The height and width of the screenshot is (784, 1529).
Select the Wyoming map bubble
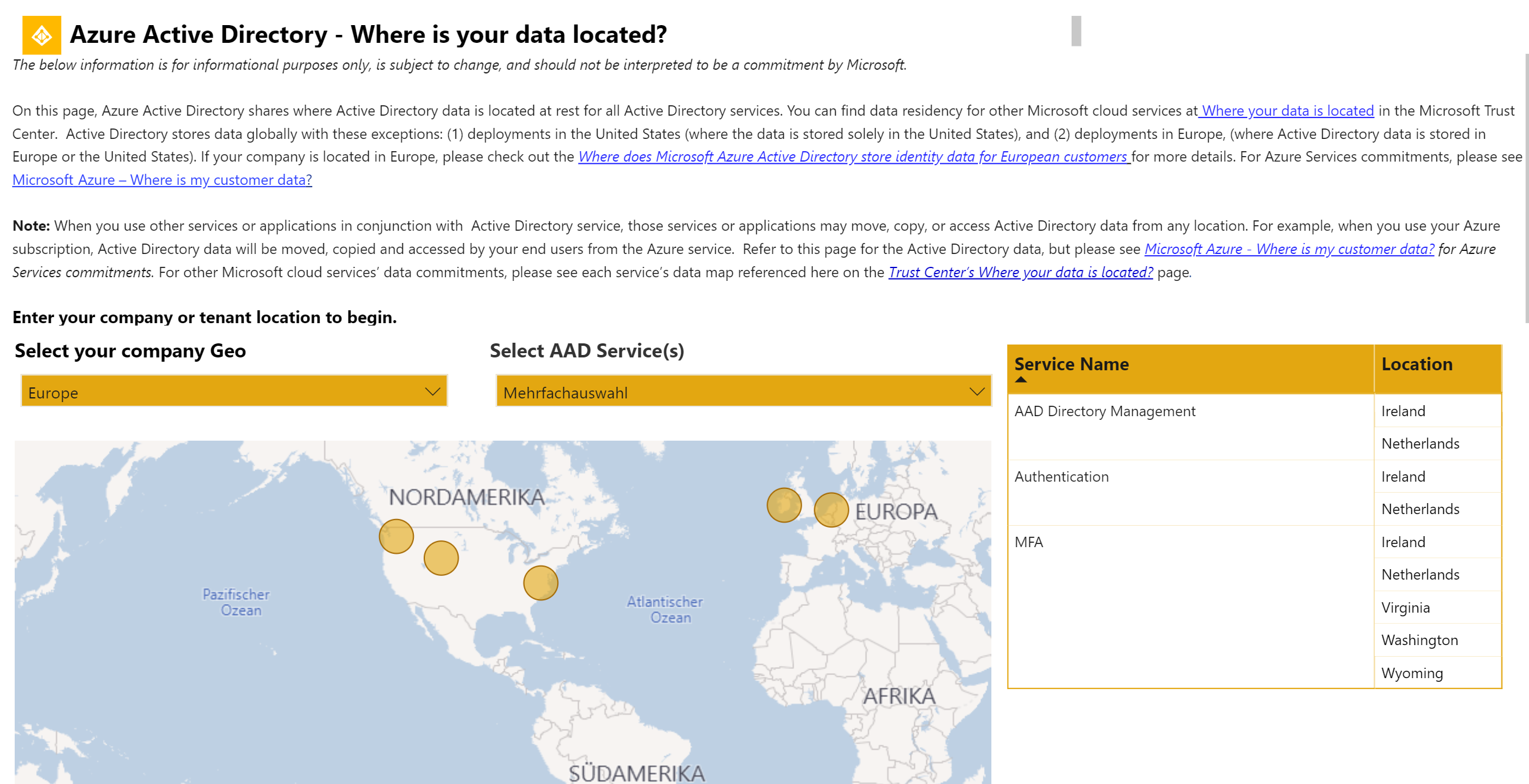click(441, 558)
